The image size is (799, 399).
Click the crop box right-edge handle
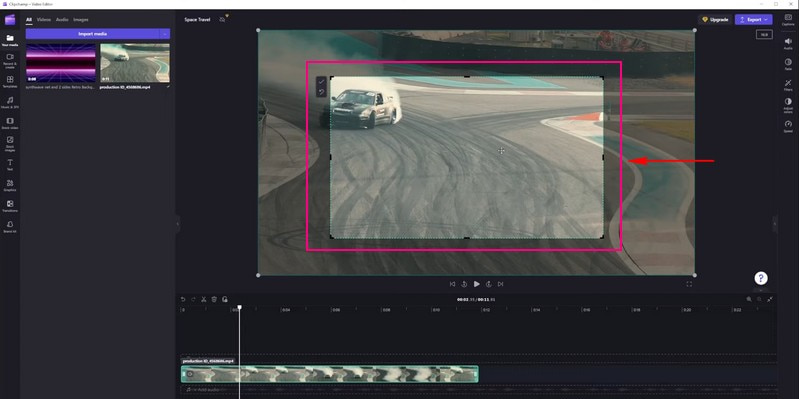point(603,157)
